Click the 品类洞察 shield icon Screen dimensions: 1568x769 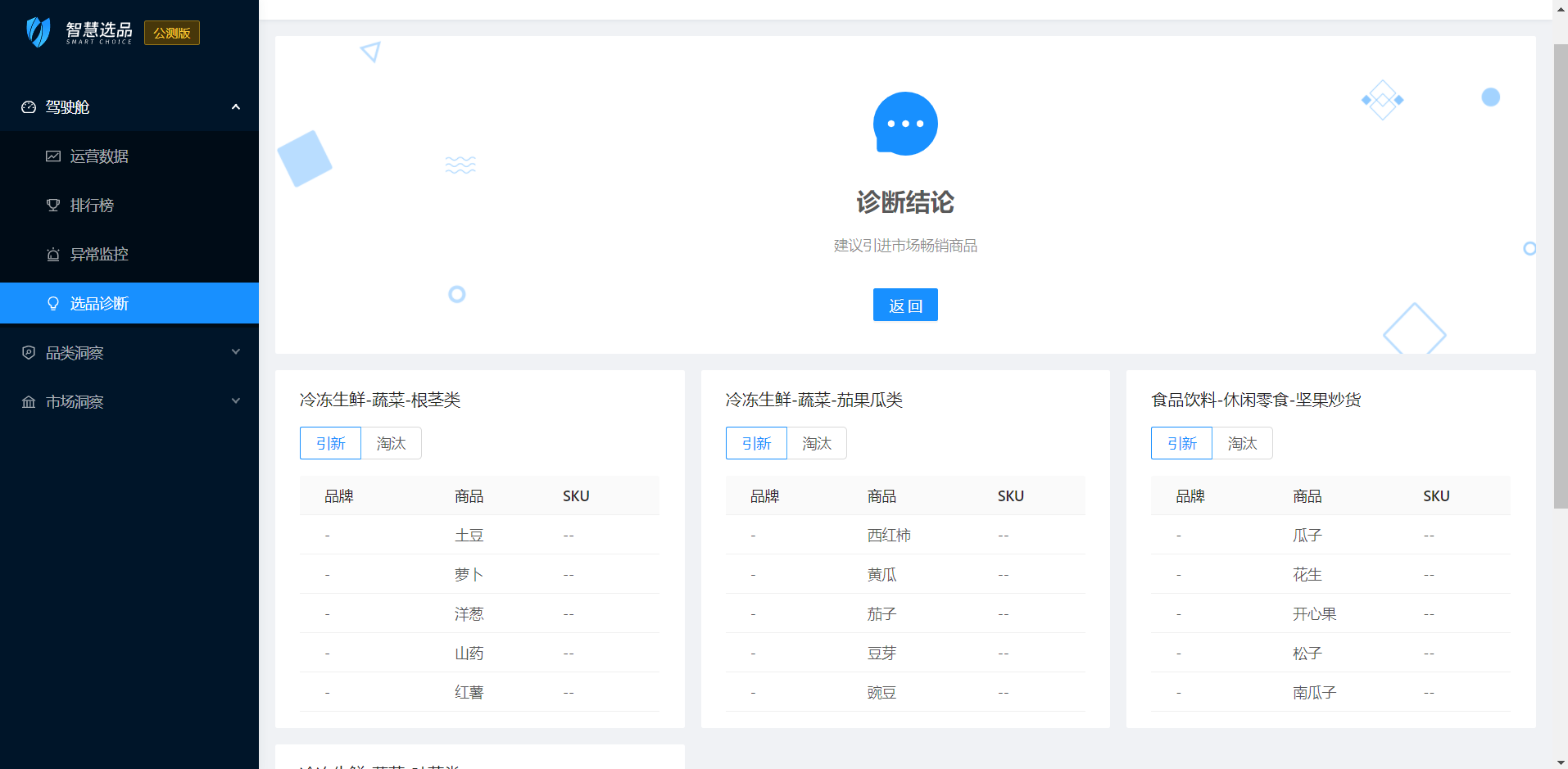(29, 353)
